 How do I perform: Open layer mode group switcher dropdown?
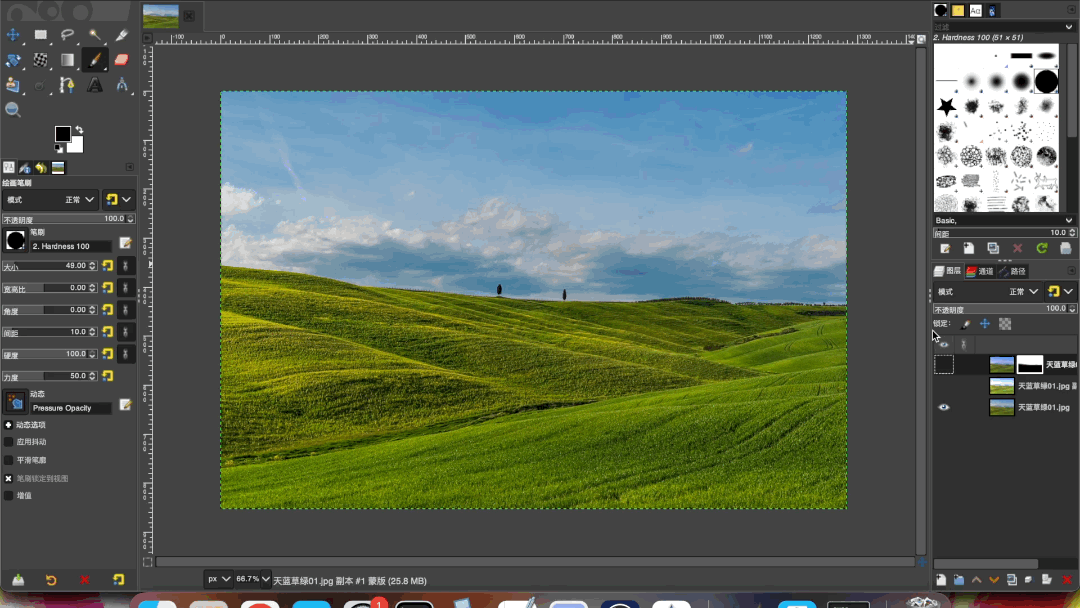[x=1060, y=291]
